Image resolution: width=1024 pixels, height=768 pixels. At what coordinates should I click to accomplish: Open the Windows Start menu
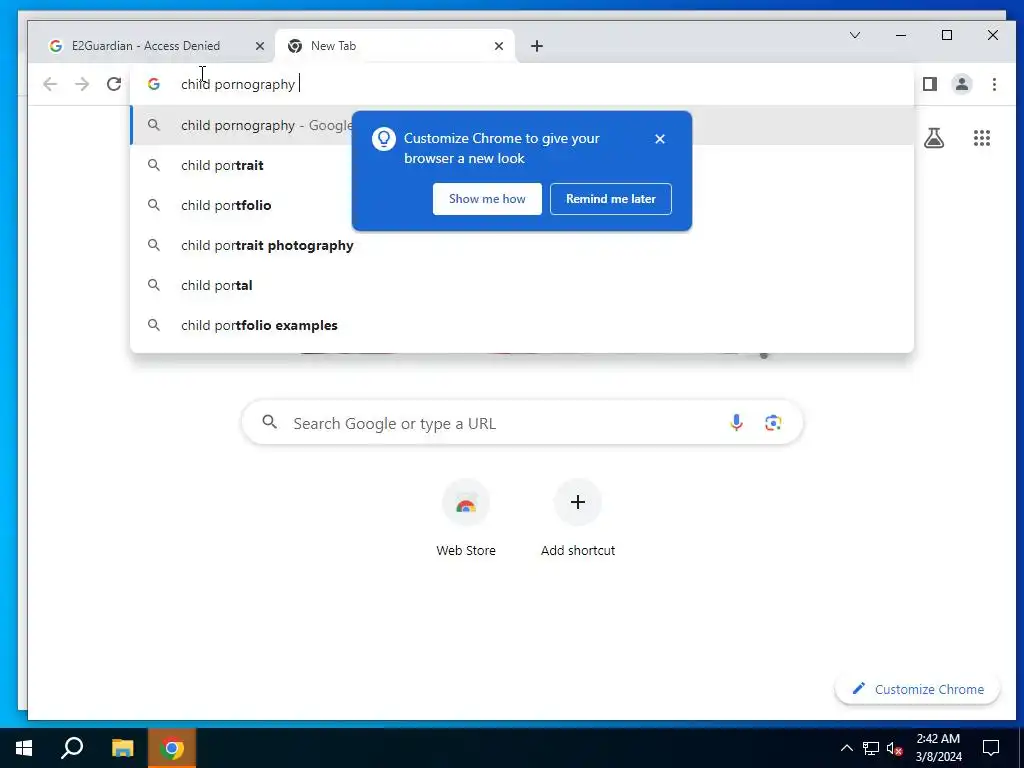tap(24, 748)
